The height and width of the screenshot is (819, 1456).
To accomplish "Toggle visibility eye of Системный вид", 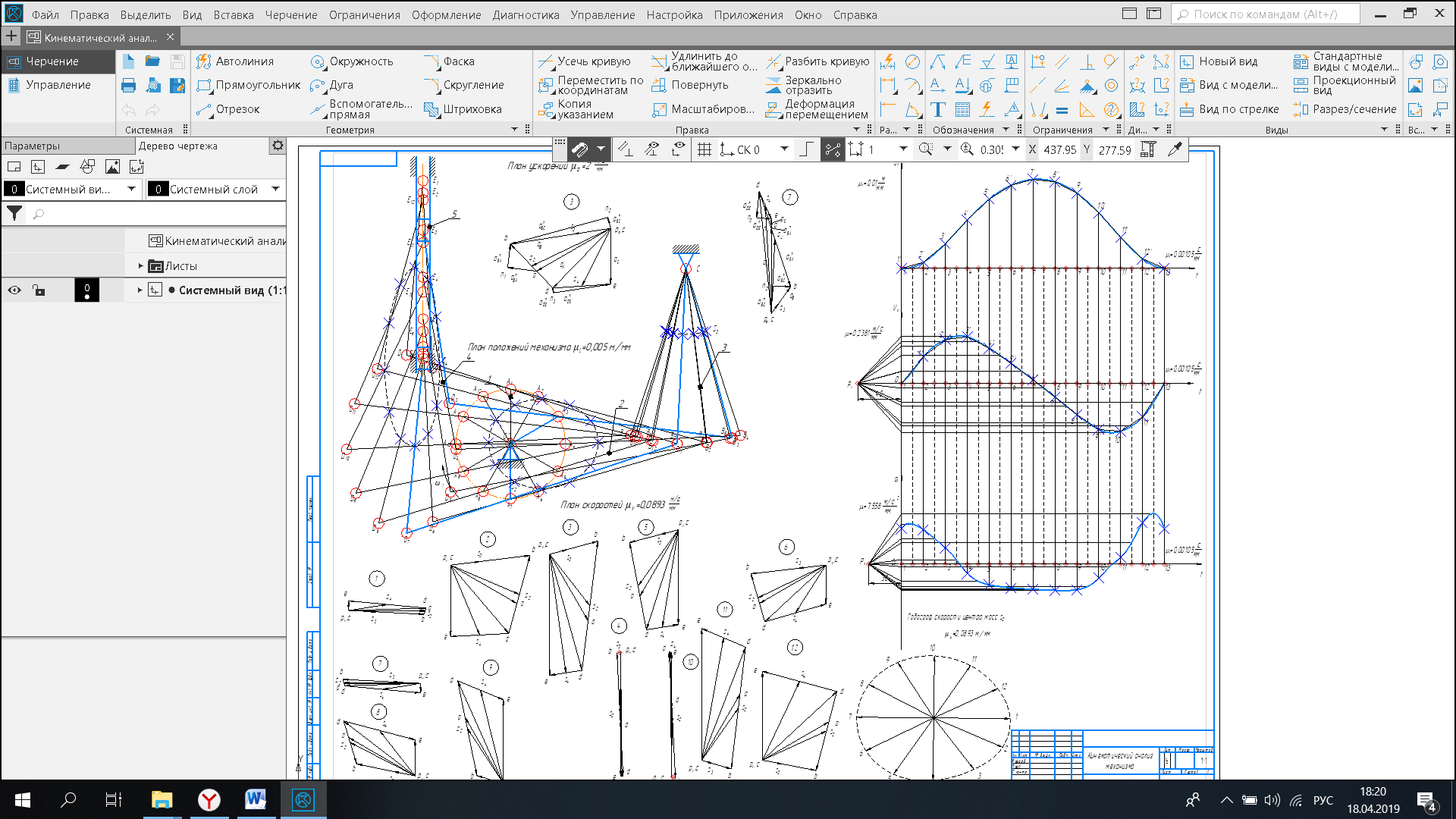I will tap(14, 290).
